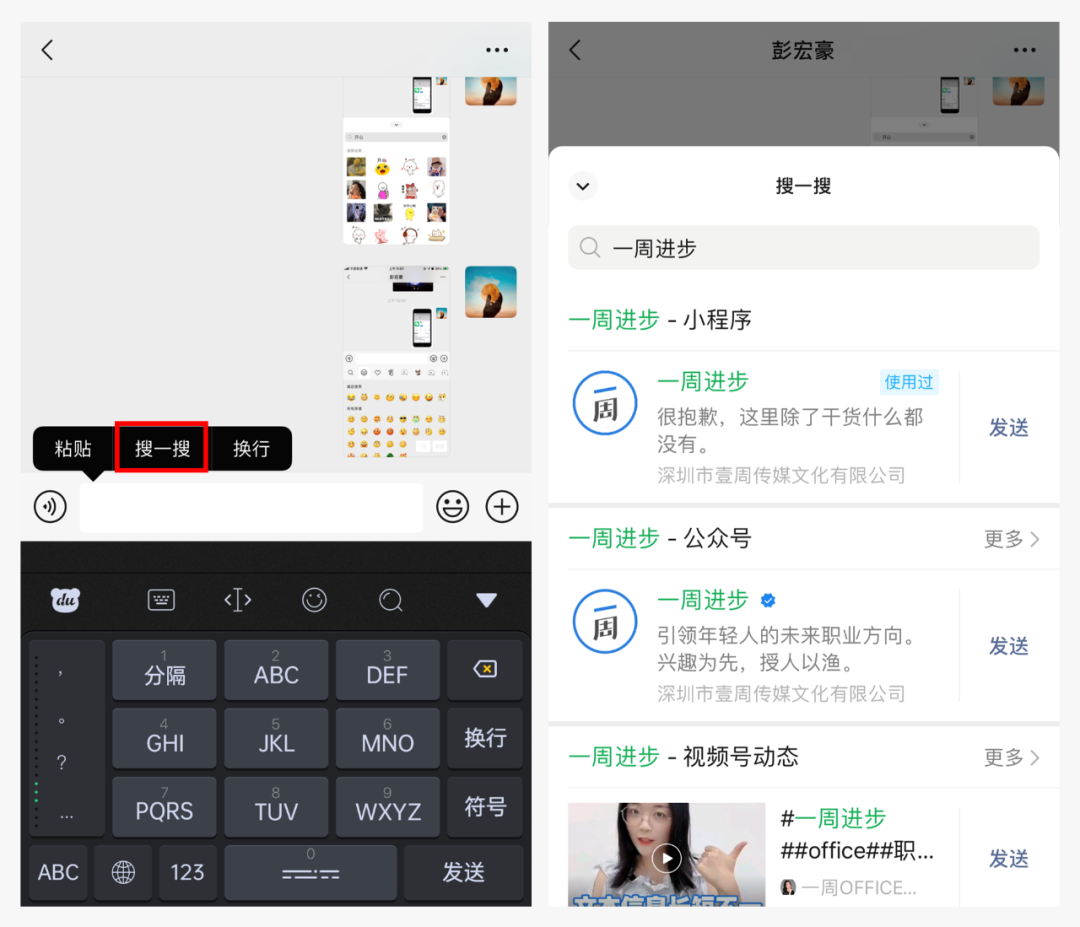Show 更多 视频号动态 results

click(x=1011, y=758)
